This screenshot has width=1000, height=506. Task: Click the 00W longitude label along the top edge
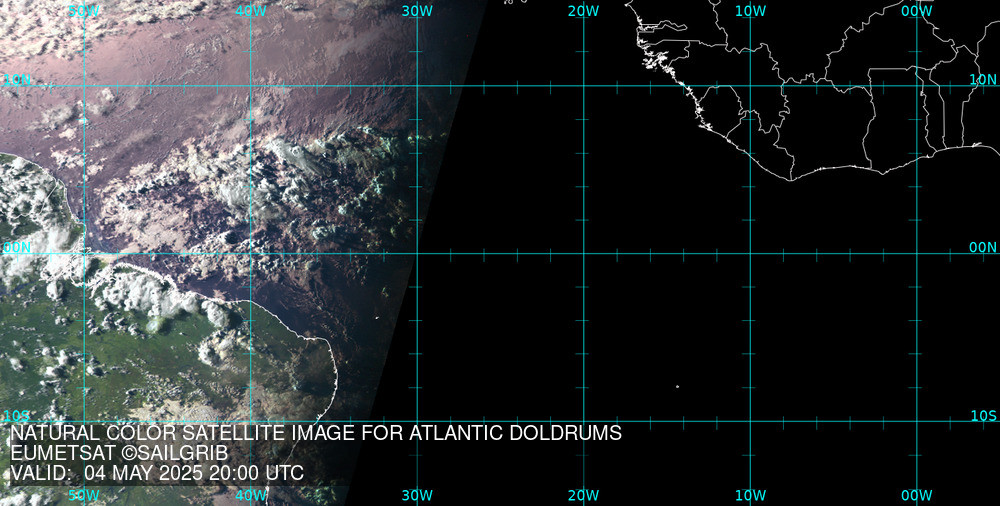click(917, 11)
